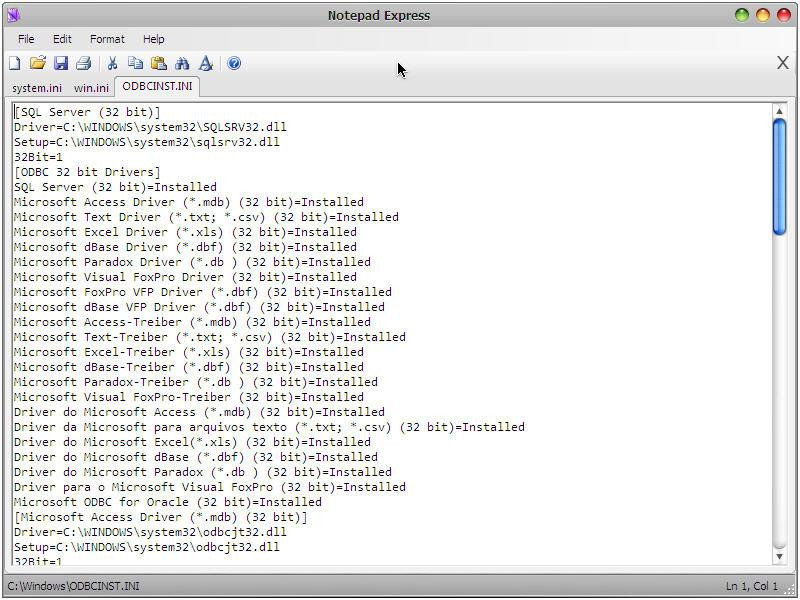Click the 'Microsoft Paradox-Treiber (*.db )' line
This screenshot has width=800, height=600.
pos(196,382)
